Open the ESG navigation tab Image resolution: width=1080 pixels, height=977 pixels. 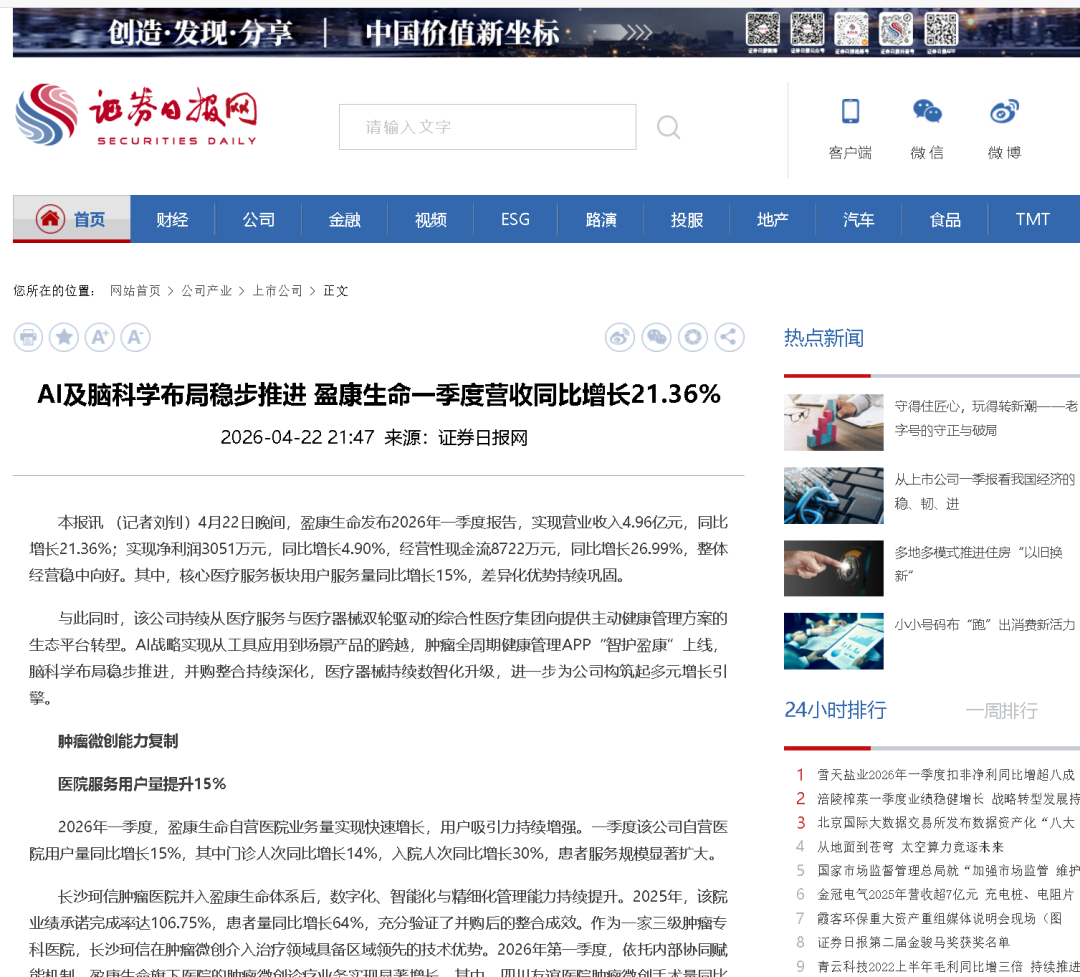[x=515, y=219]
